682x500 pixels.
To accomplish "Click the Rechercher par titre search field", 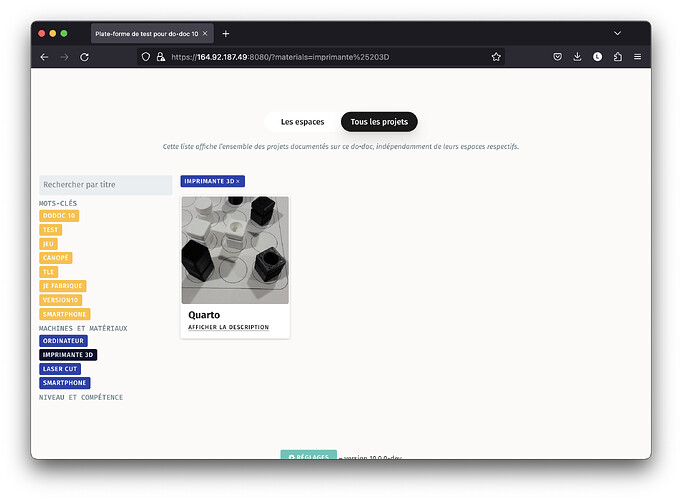I will (106, 185).
